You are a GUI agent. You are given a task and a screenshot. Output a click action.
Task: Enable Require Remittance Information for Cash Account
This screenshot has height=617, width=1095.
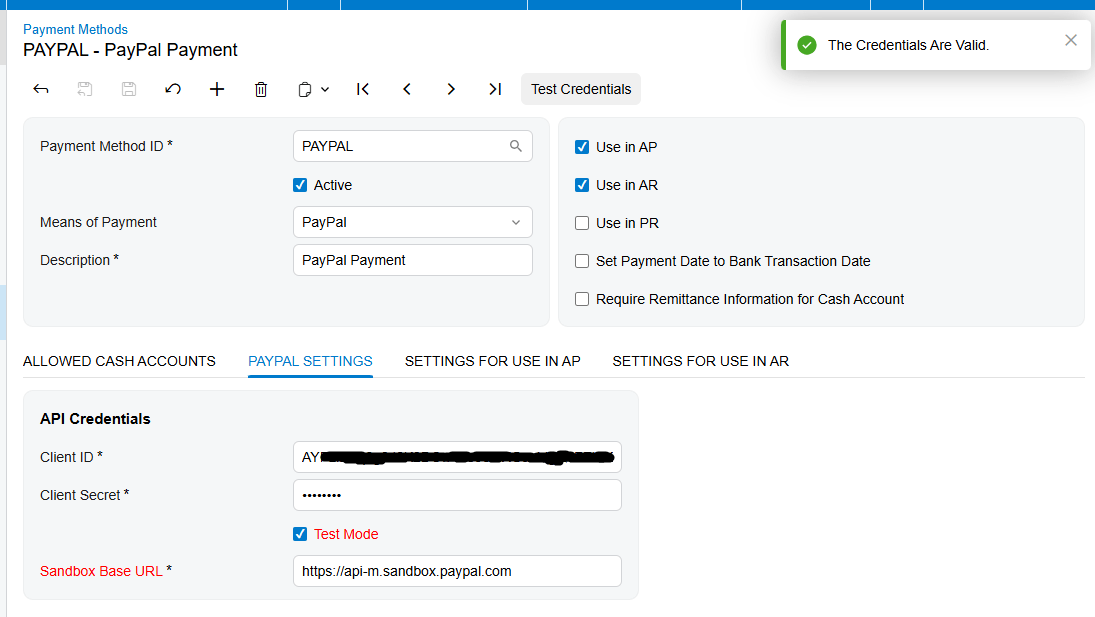coord(582,299)
